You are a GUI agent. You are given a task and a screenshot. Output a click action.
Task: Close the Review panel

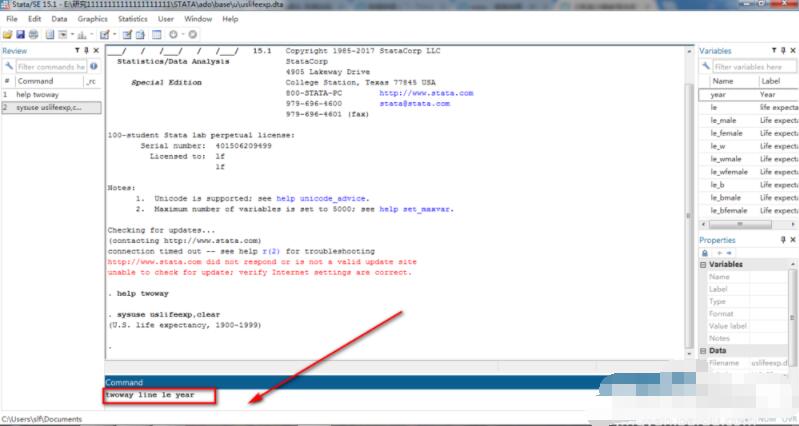96,50
